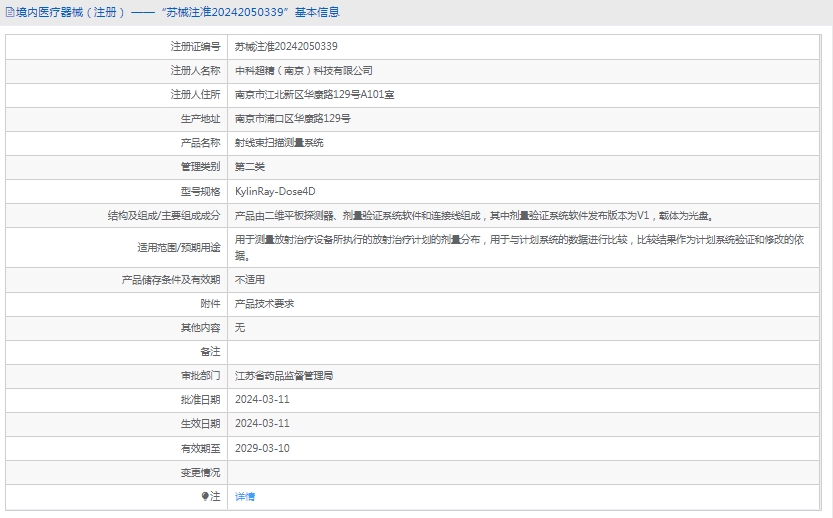This screenshot has width=833, height=518.
Task: Click the empty 变更情况 value cell
Action: (x=527, y=472)
